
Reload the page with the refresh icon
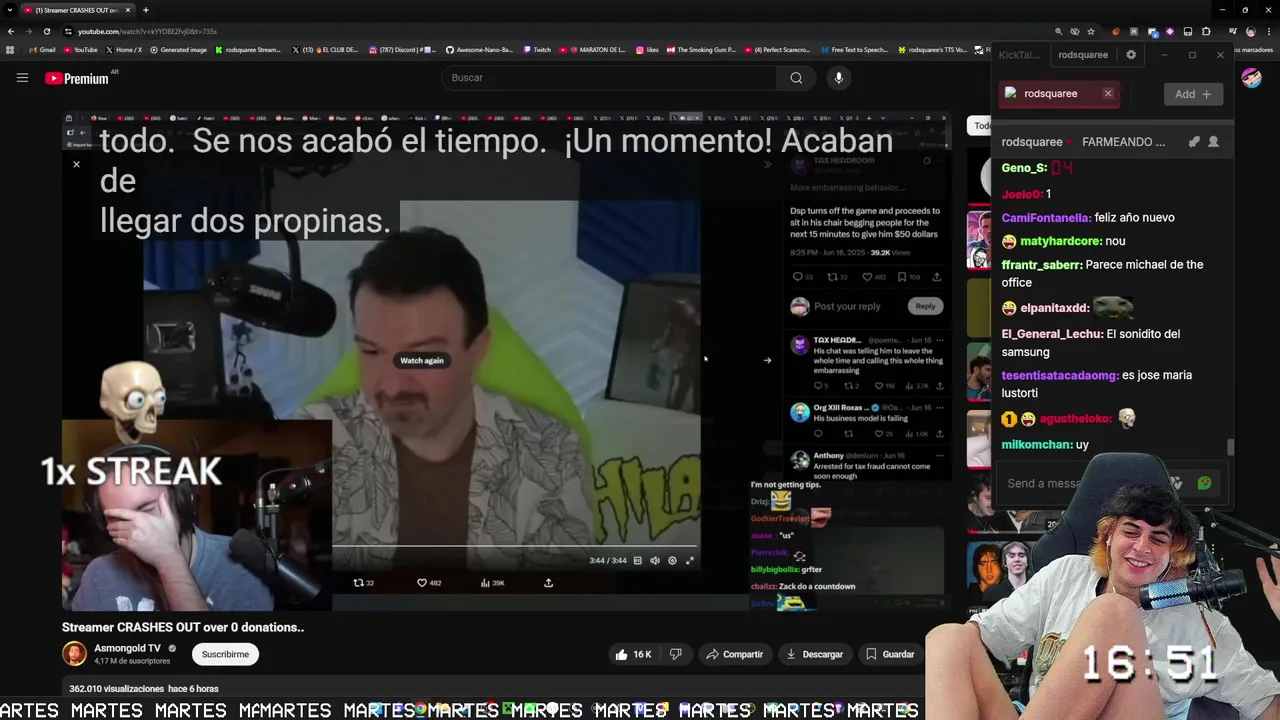click(x=46, y=31)
